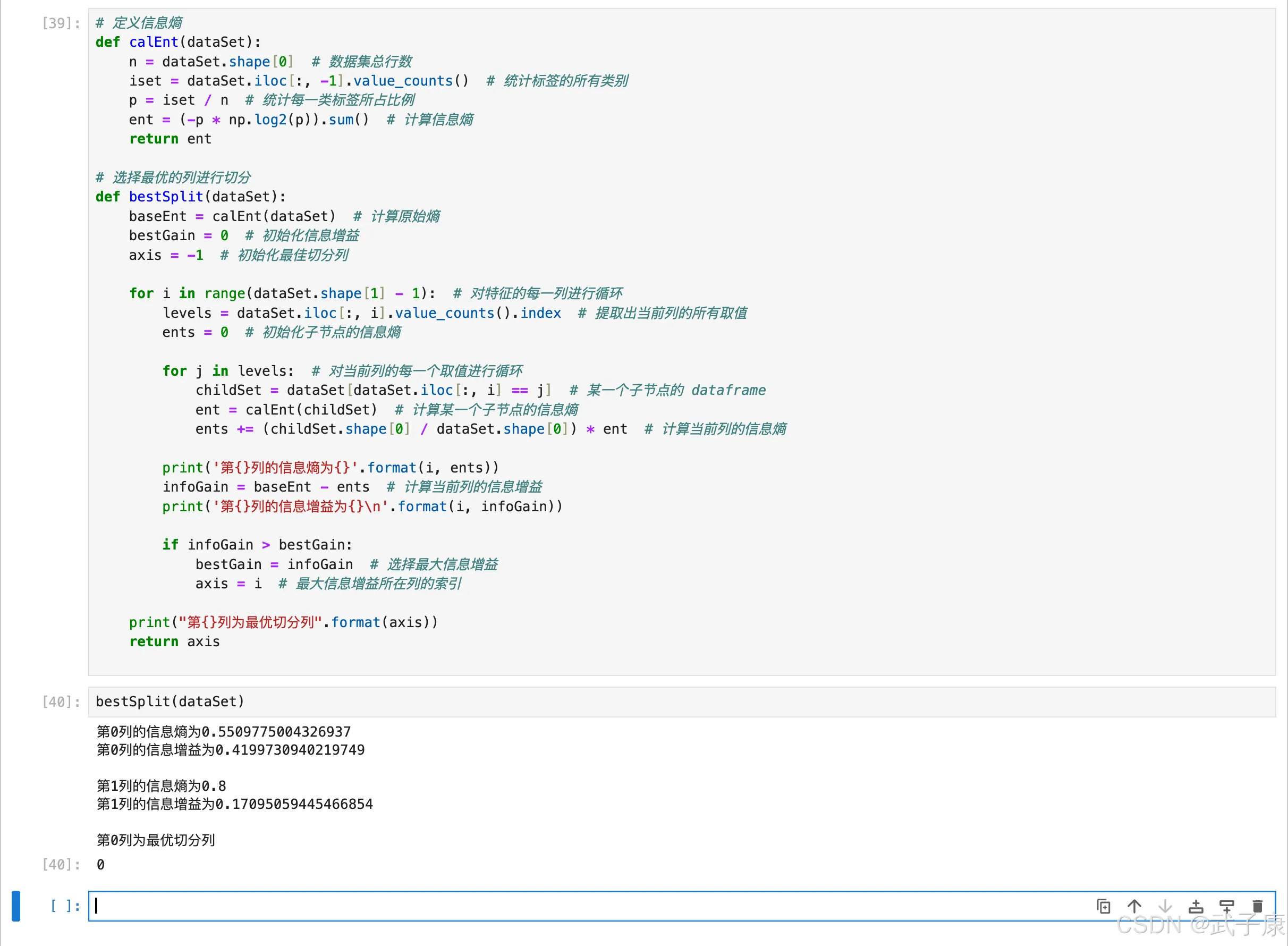The image size is (1288, 946).
Task: Click the 'if infoGain > bestGain:' line
Action: (258, 545)
